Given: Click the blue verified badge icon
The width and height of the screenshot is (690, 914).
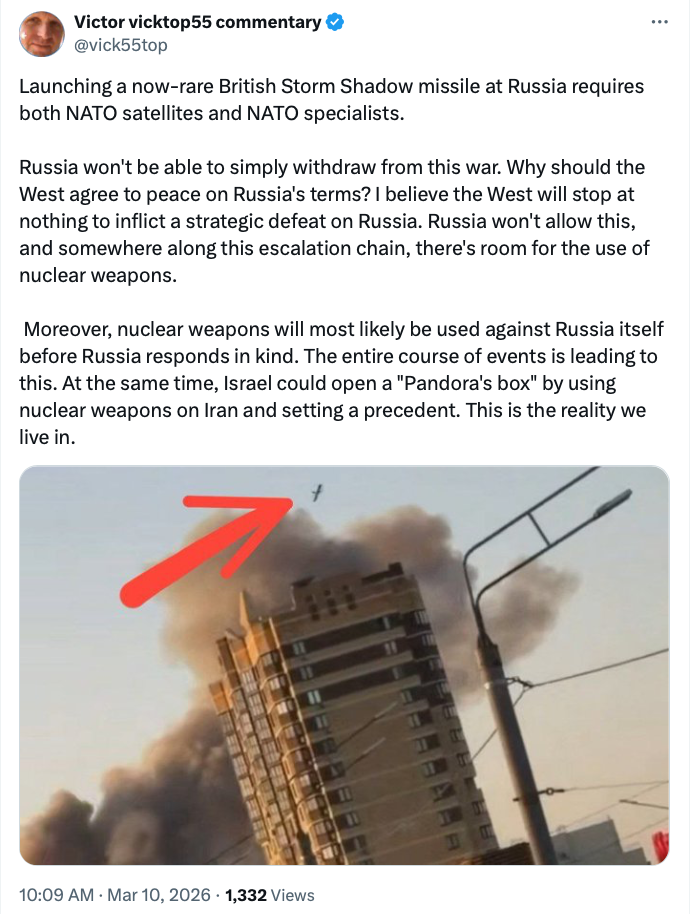Looking at the screenshot, I should tap(335, 22).
